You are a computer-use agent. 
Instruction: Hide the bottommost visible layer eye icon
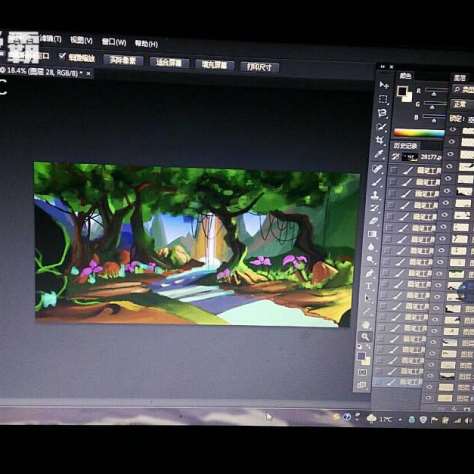pyautogui.click(x=428, y=398)
